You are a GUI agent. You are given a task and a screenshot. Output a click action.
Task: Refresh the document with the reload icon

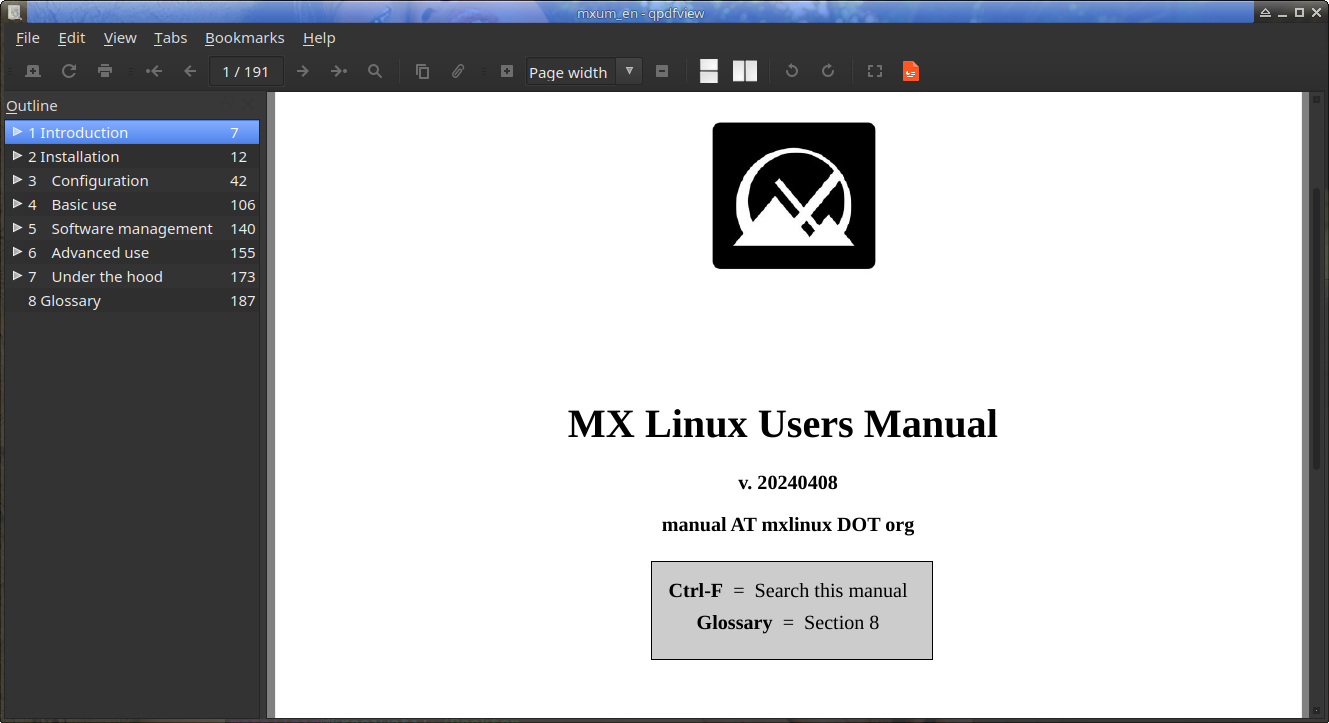69,71
